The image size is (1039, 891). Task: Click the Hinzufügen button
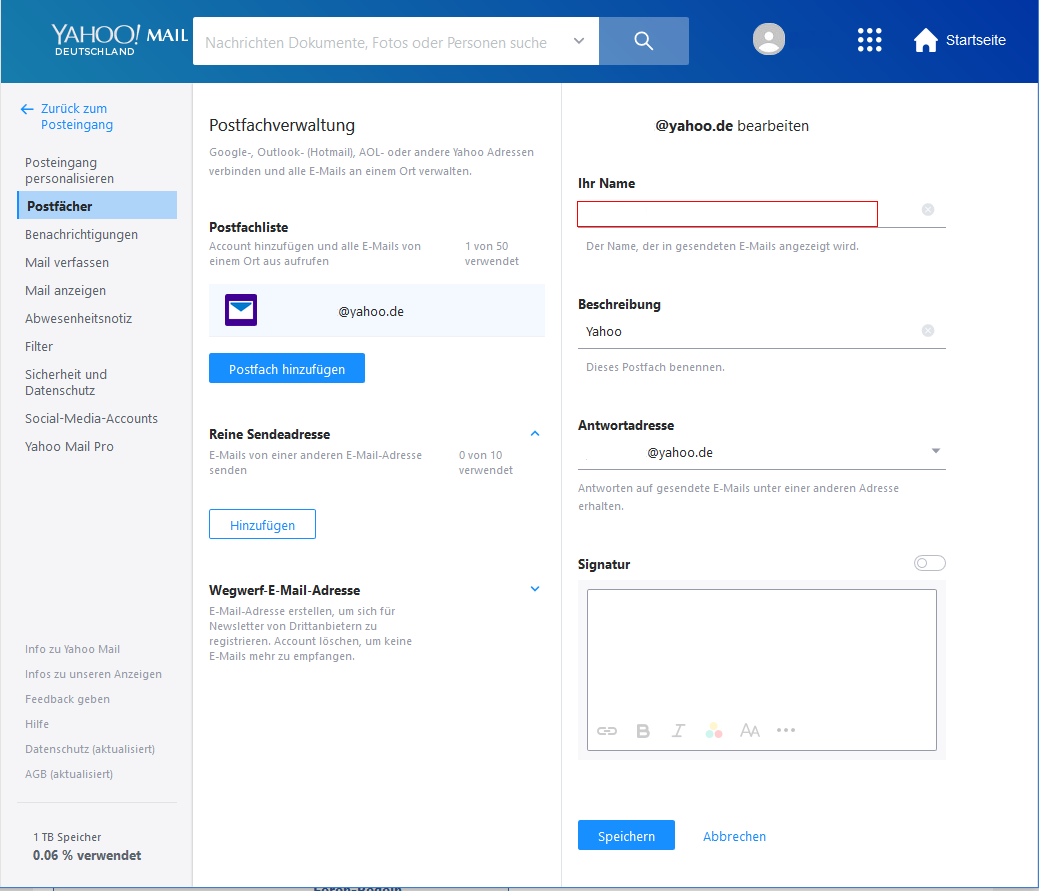tap(262, 525)
